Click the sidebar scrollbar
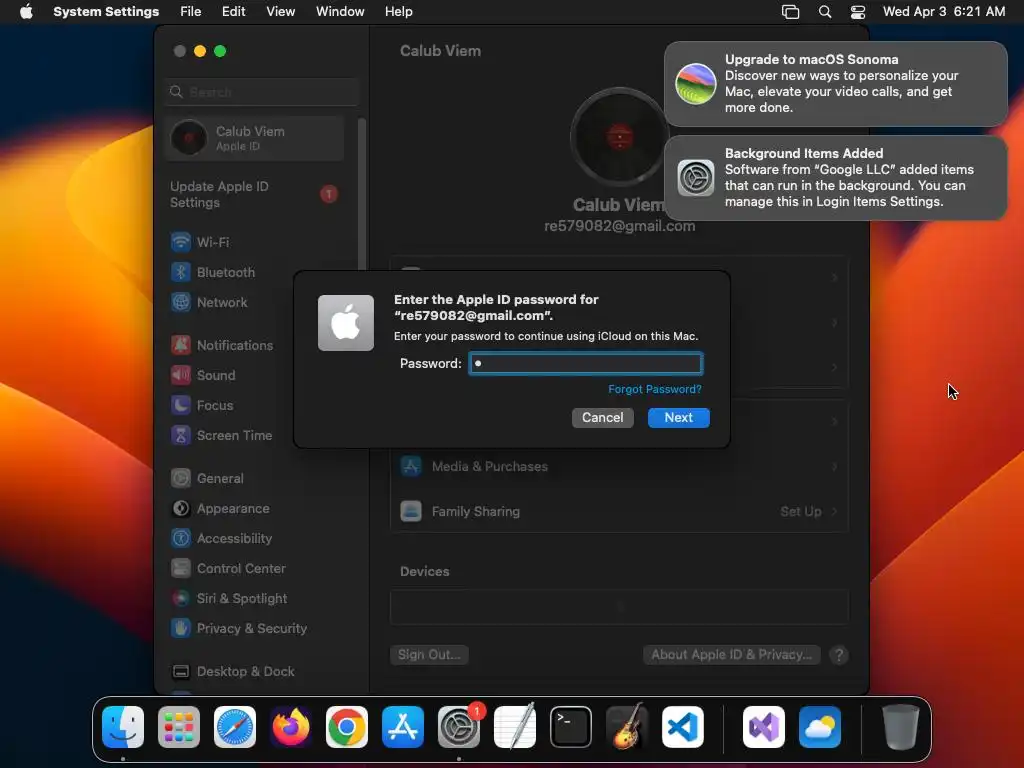The height and width of the screenshot is (768, 1024). pyautogui.click(x=361, y=194)
